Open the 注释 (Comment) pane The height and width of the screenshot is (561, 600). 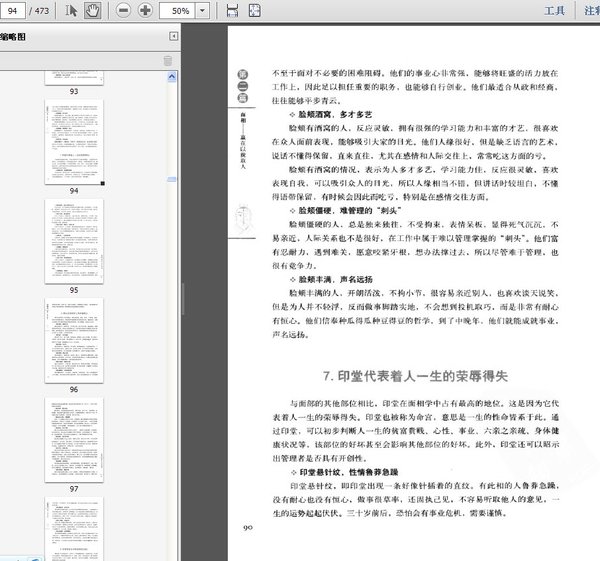[x=591, y=11]
